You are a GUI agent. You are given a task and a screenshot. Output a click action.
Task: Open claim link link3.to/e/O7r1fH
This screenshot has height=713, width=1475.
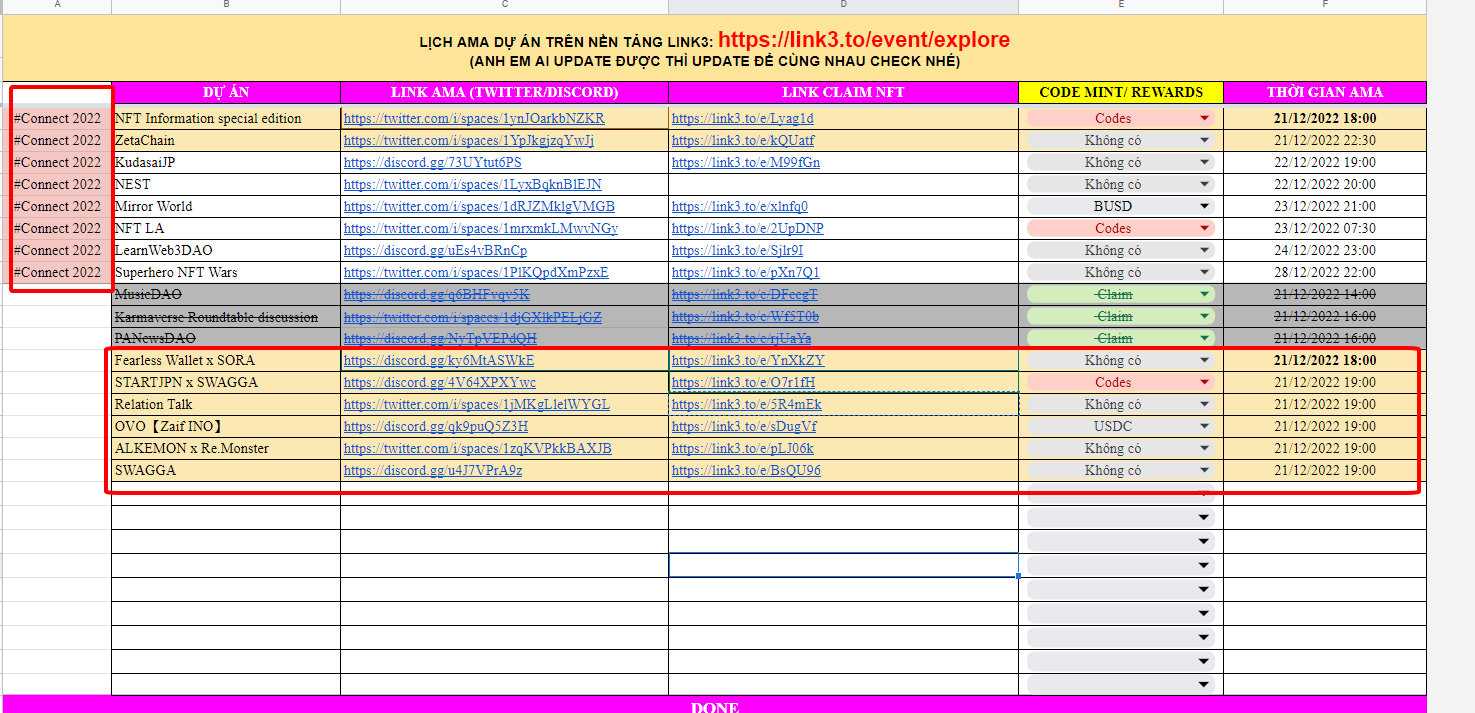pos(743,382)
